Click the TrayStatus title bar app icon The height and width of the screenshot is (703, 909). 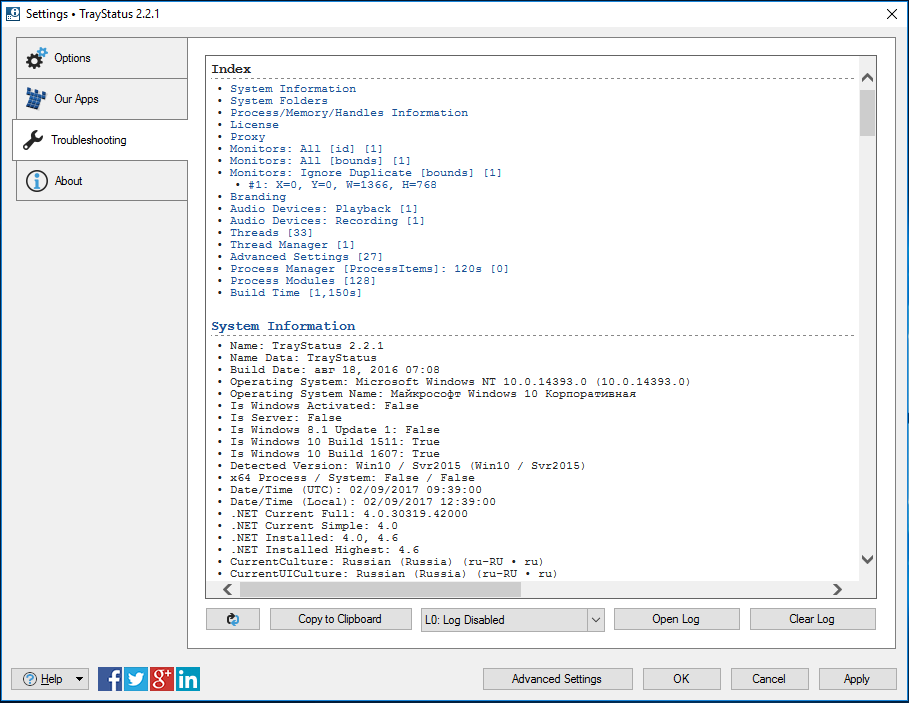point(12,14)
